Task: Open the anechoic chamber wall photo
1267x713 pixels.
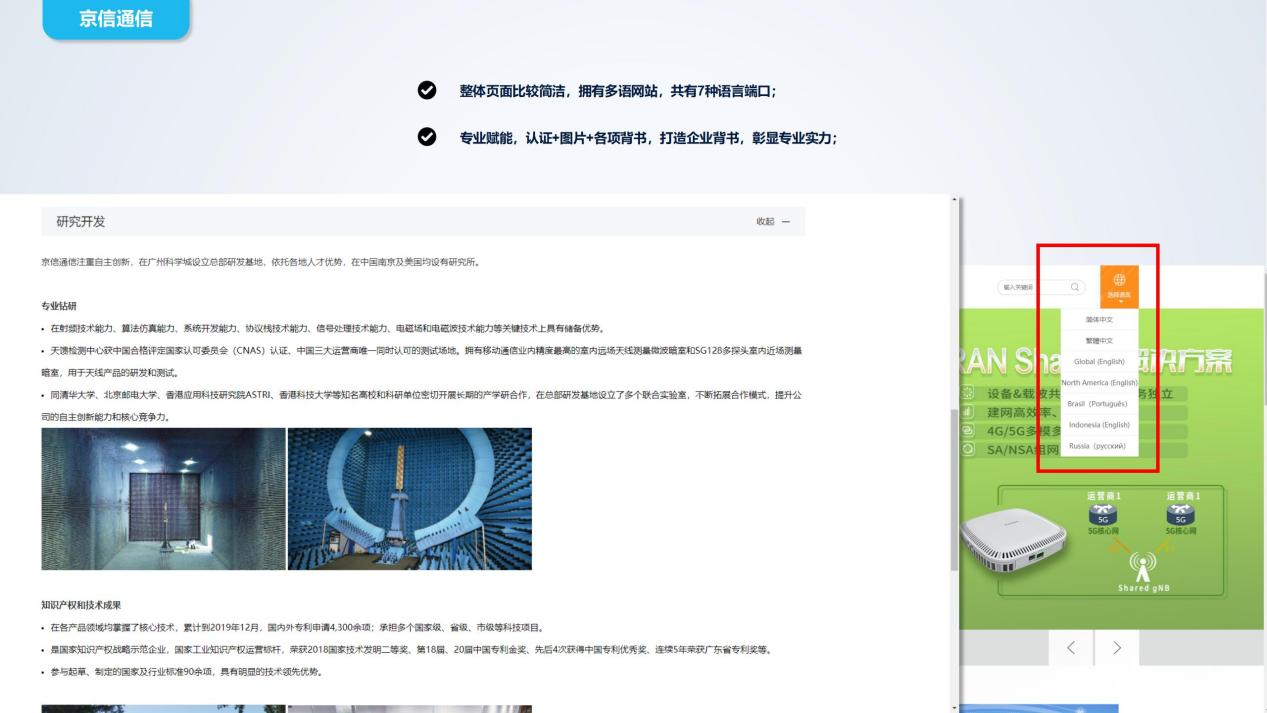Action: [164, 499]
